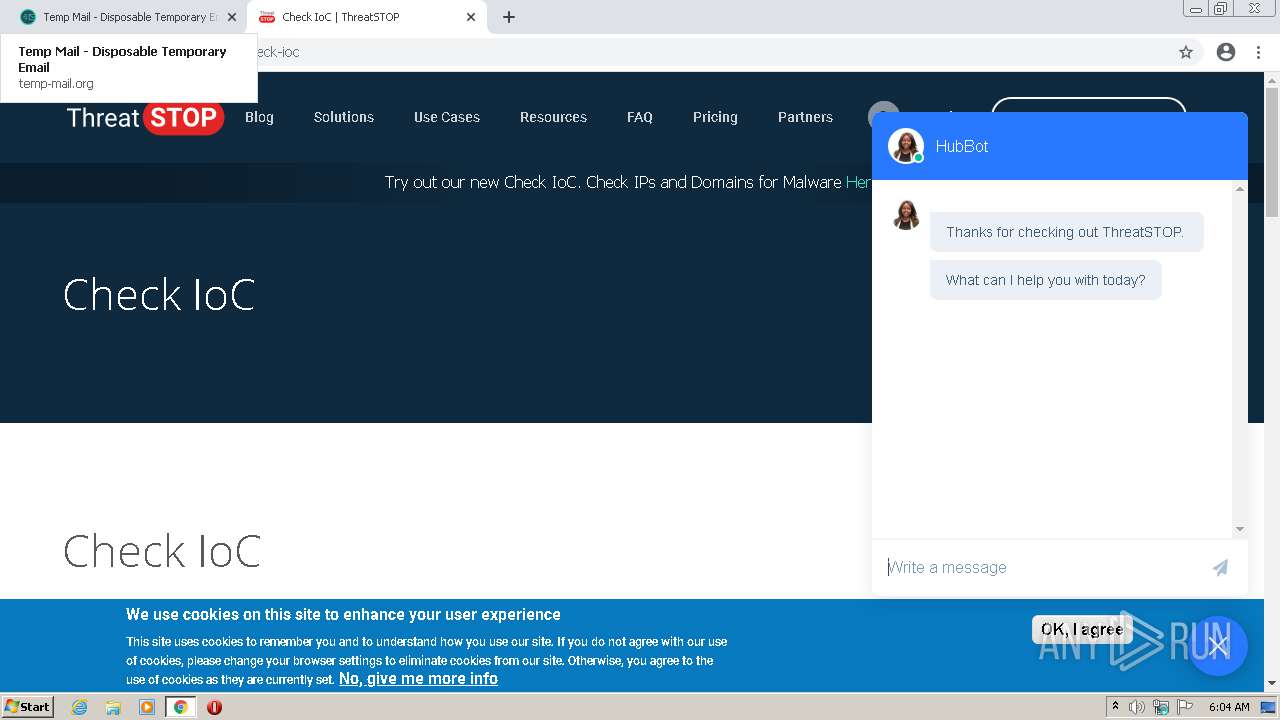The image size is (1280, 720).
Task: Click the Chrome taskbar icon
Action: click(x=181, y=707)
